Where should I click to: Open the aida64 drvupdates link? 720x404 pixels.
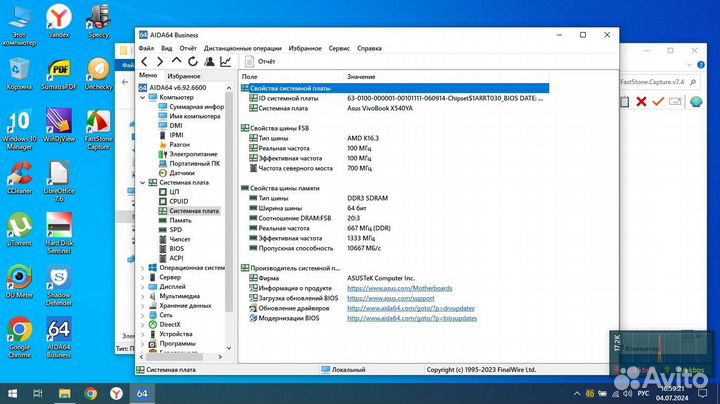(x=411, y=309)
